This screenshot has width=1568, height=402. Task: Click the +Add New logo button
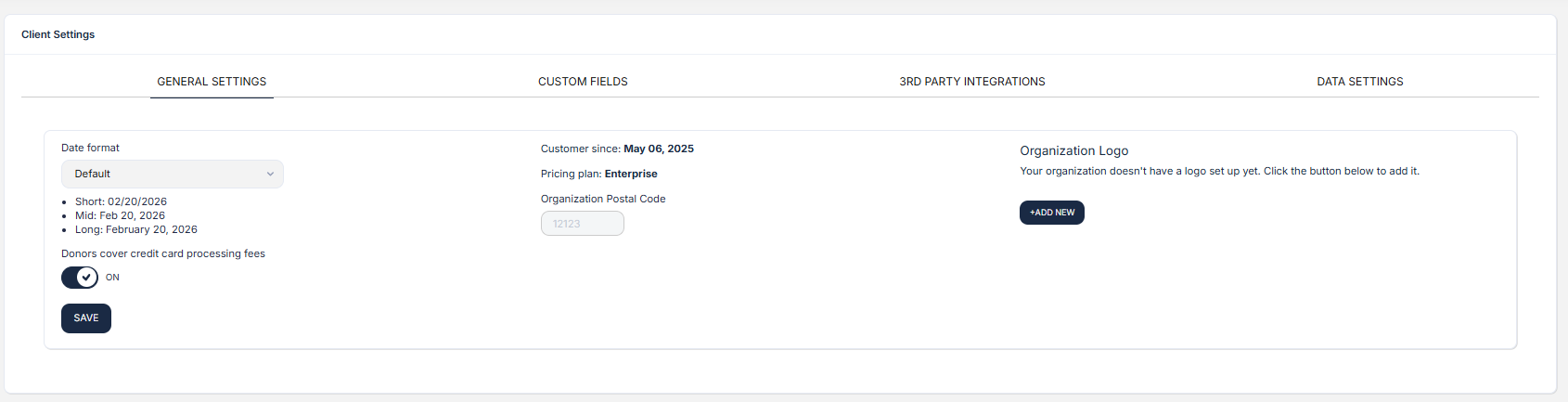[x=1051, y=213]
